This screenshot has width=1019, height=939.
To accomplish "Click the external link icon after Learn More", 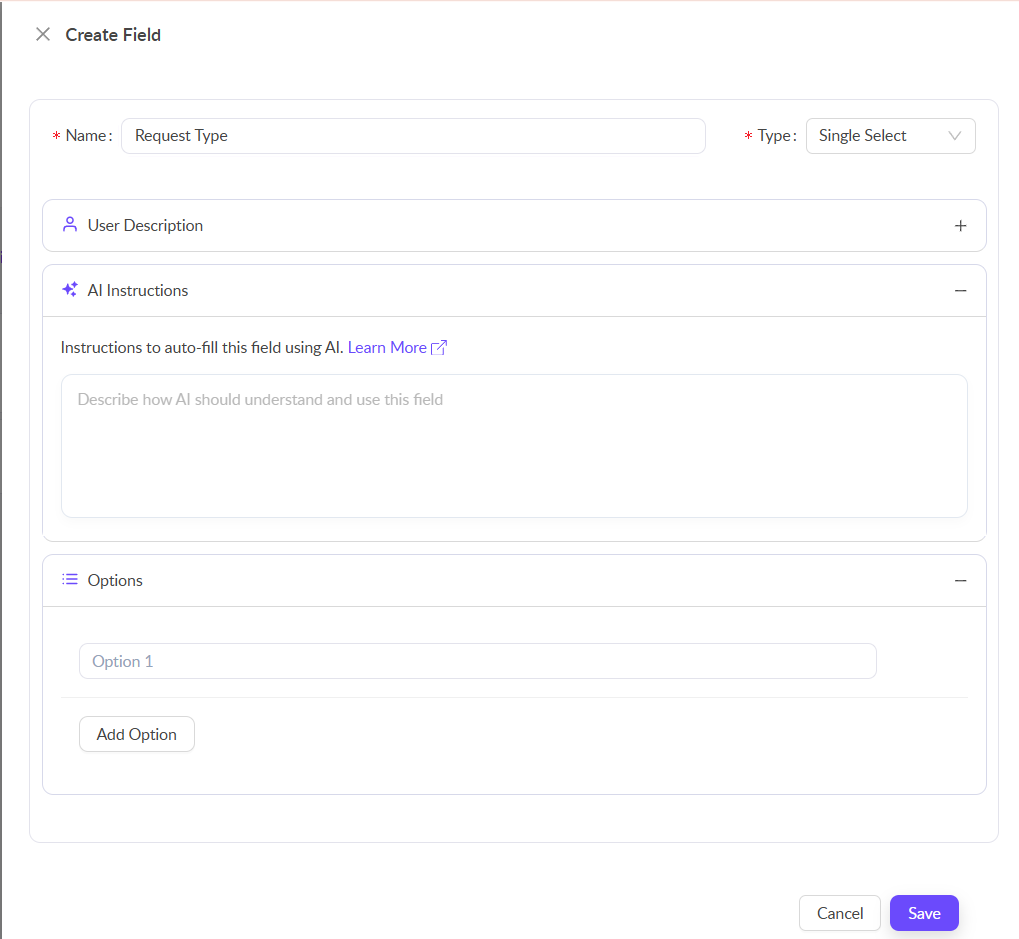I will pyautogui.click(x=439, y=348).
